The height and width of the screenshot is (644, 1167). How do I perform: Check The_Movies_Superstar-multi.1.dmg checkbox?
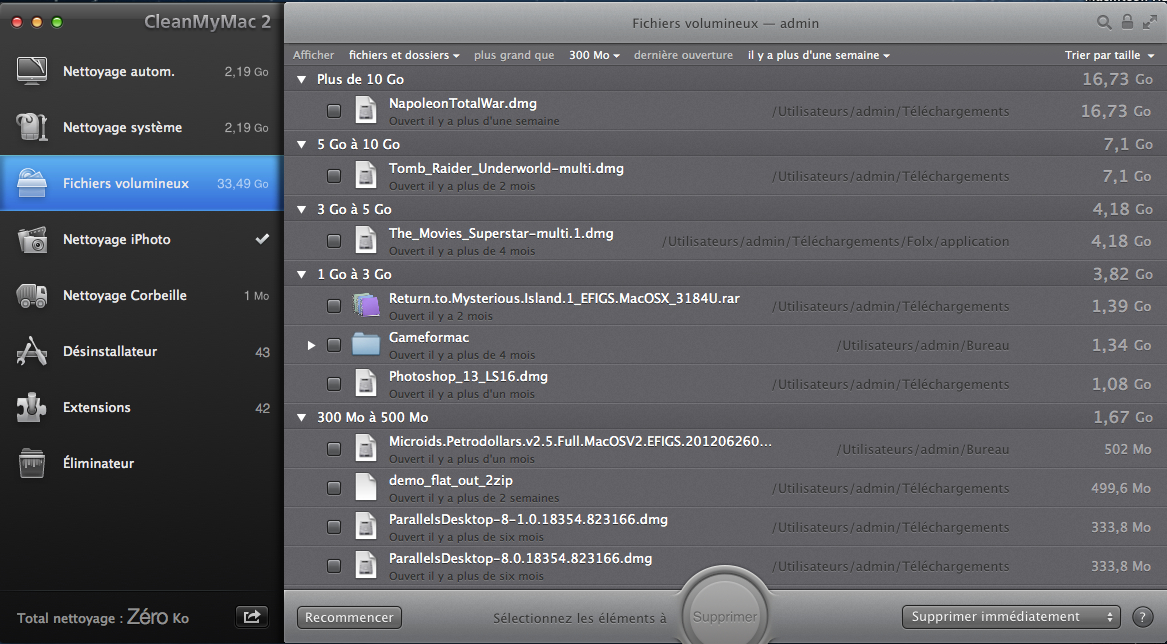click(333, 241)
